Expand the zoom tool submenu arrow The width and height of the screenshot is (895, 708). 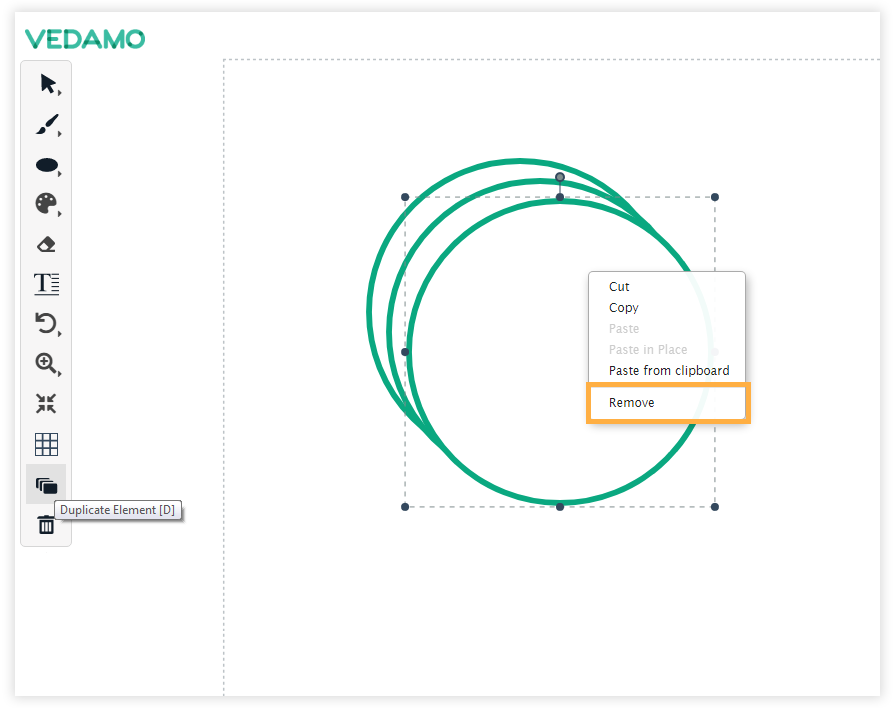[59, 373]
